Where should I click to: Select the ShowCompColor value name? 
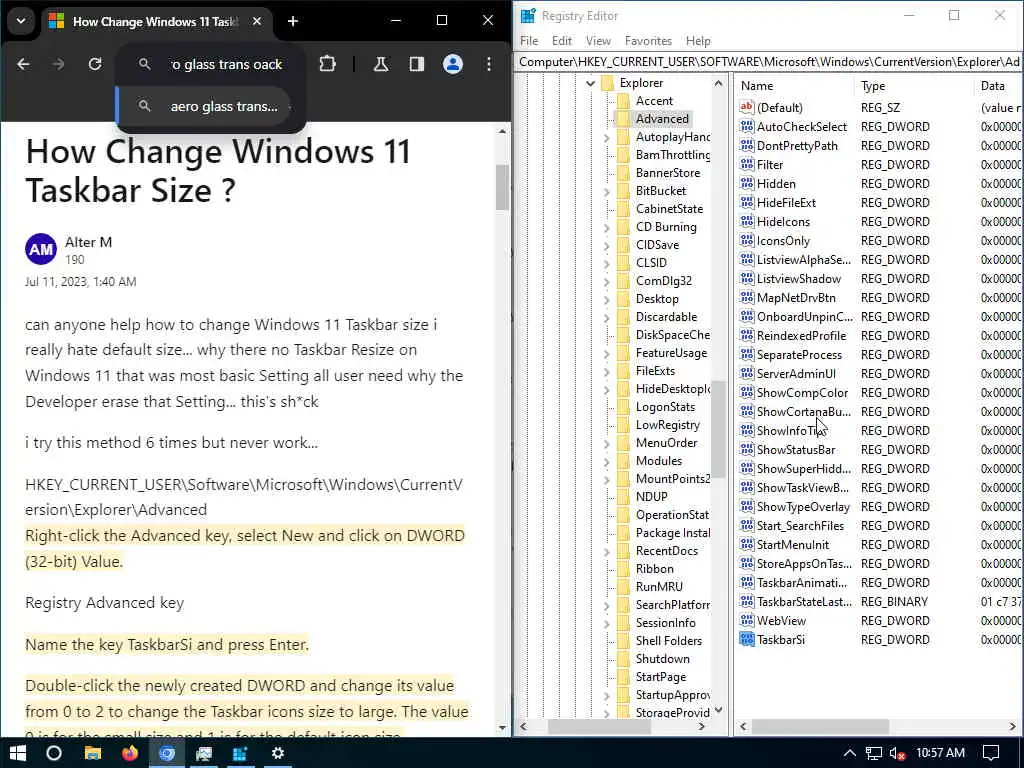pyautogui.click(x=802, y=393)
